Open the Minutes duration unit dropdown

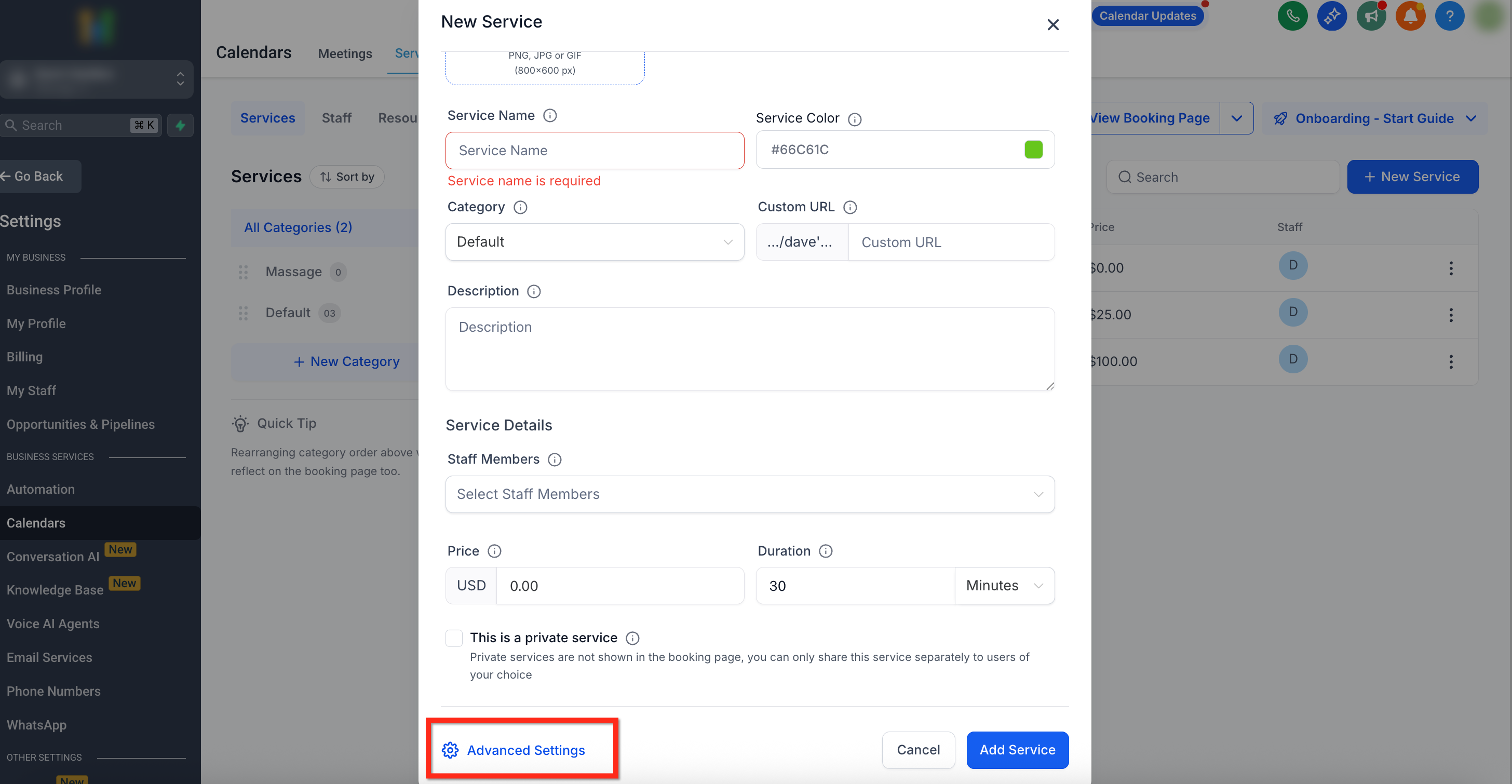coord(1004,586)
